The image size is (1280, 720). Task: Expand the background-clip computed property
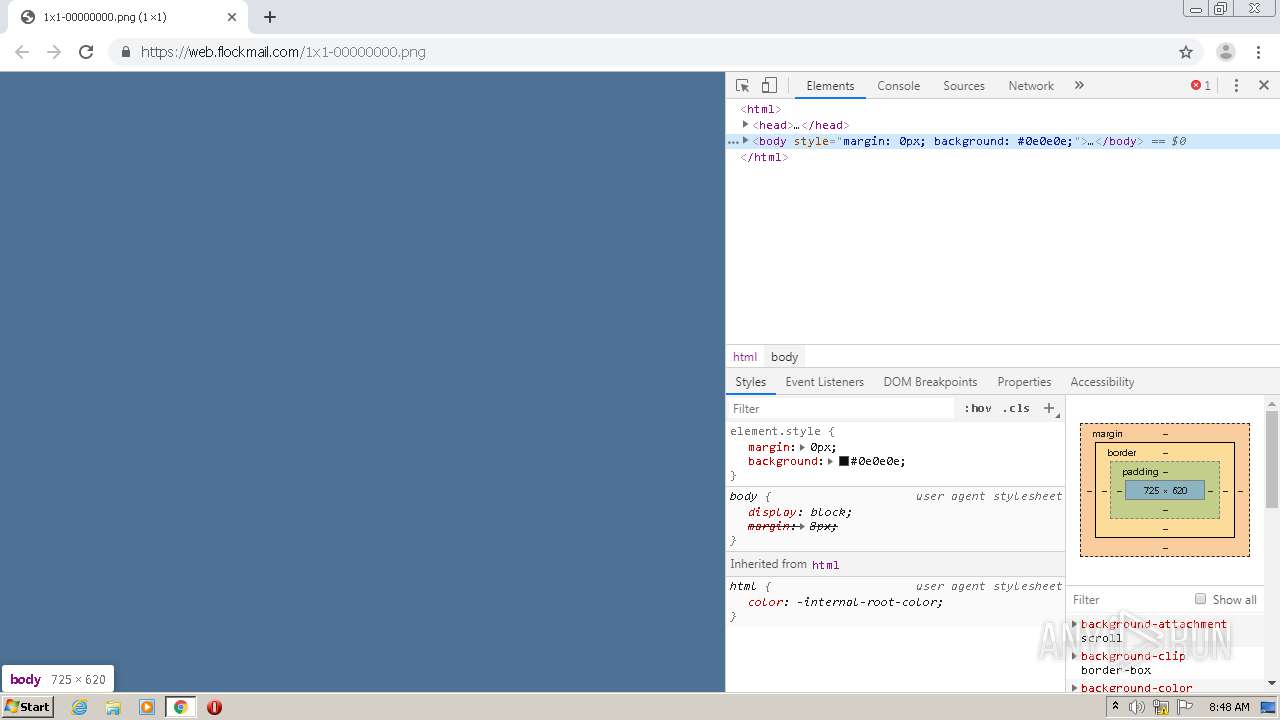[1075, 656]
